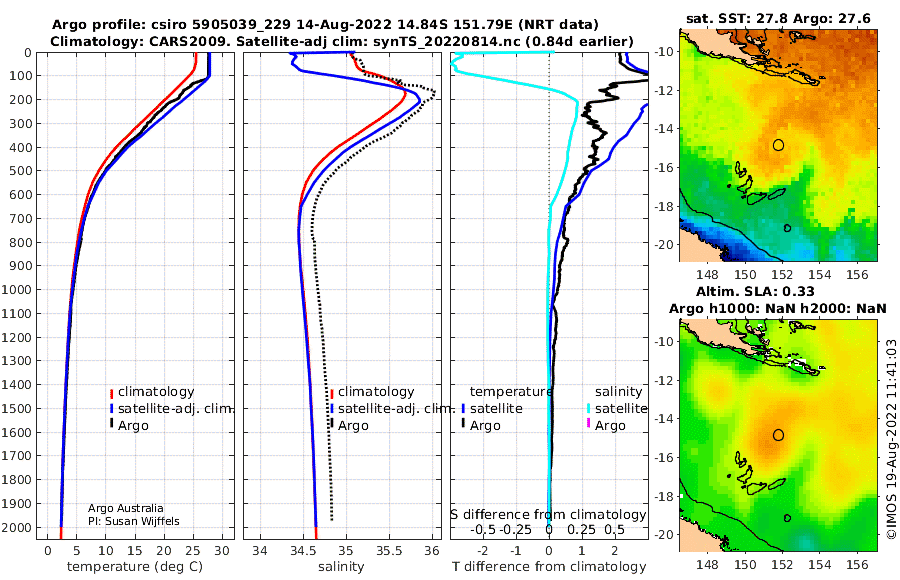Click the 'sat. SST: 27.8 Argo: 27.6' title
The height and width of the screenshot is (580, 900).
click(778, 19)
